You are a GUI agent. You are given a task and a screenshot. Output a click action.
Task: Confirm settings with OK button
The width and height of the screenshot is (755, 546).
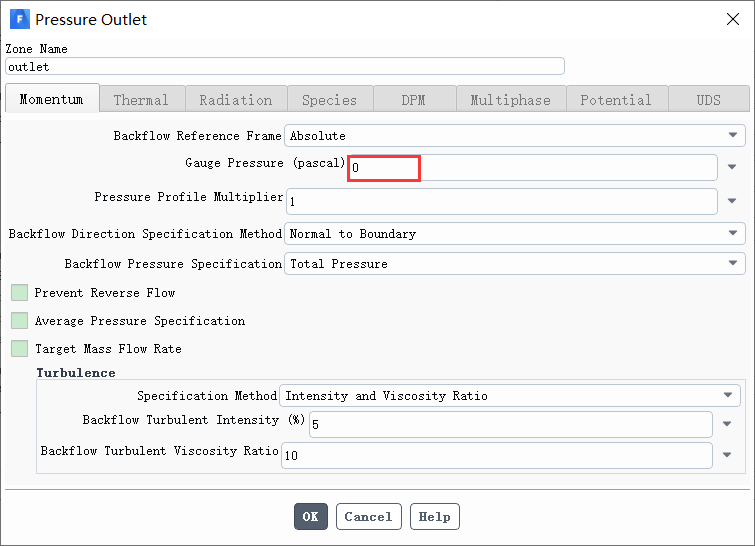coord(311,517)
